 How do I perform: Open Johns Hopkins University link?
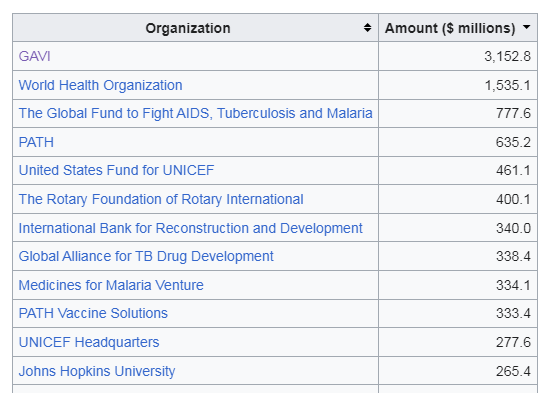click(97, 371)
